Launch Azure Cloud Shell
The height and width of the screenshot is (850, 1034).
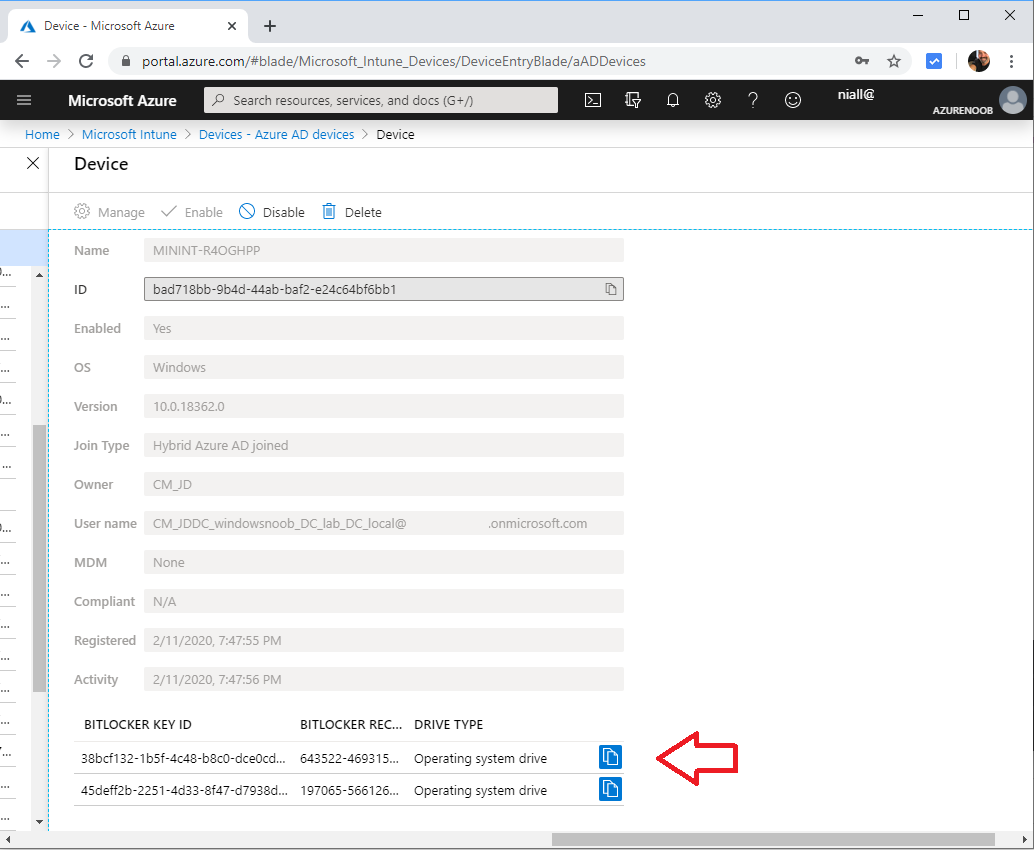593,100
